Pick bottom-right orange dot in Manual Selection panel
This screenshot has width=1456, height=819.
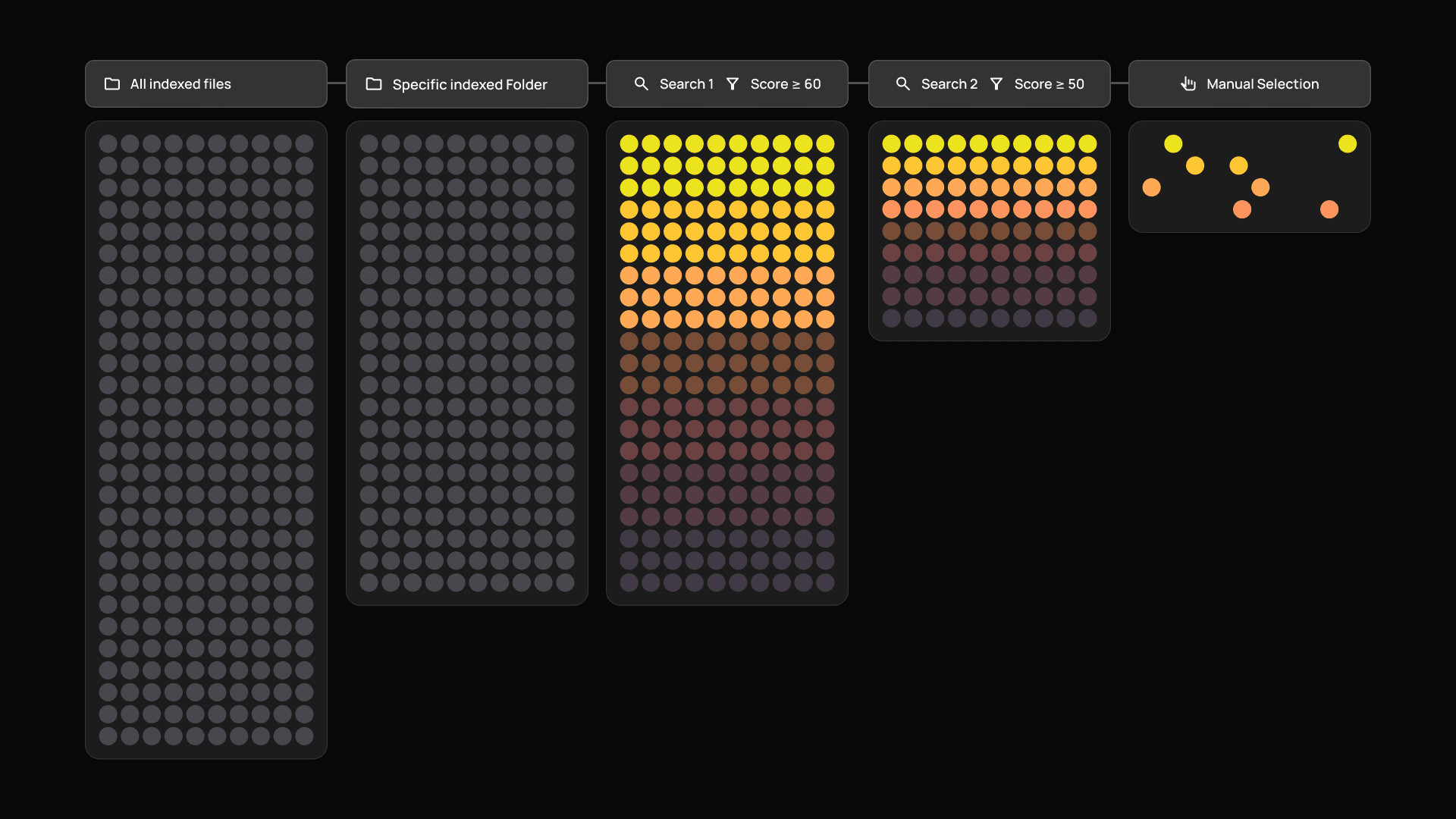1329,209
